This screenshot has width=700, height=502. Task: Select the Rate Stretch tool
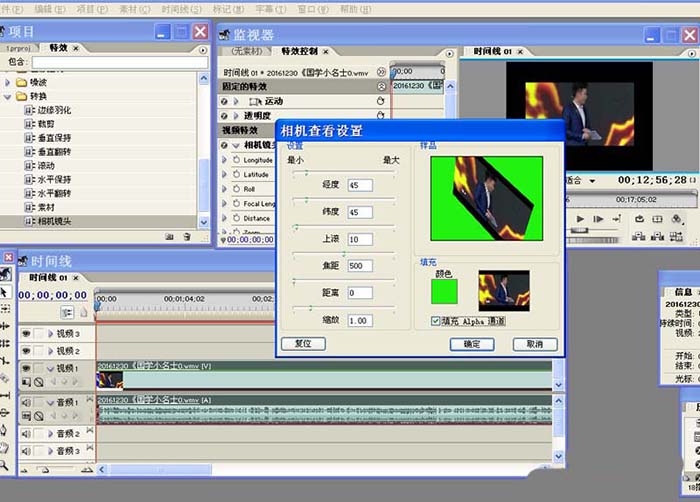(x=4, y=360)
